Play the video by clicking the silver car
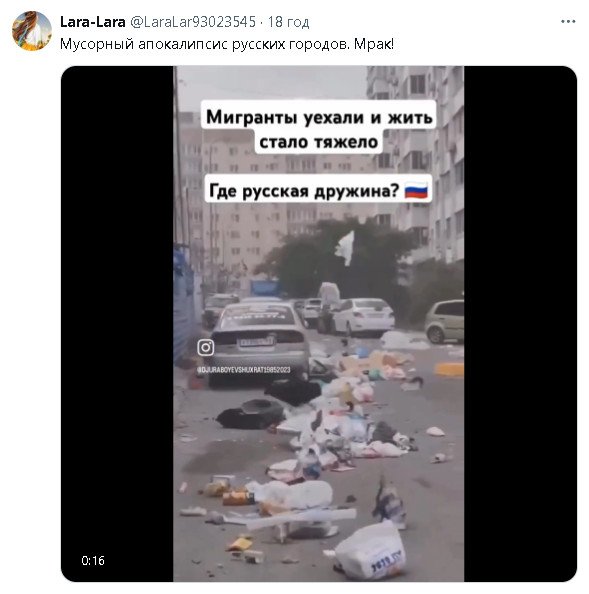This screenshot has height=594, width=589. [260, 341]
